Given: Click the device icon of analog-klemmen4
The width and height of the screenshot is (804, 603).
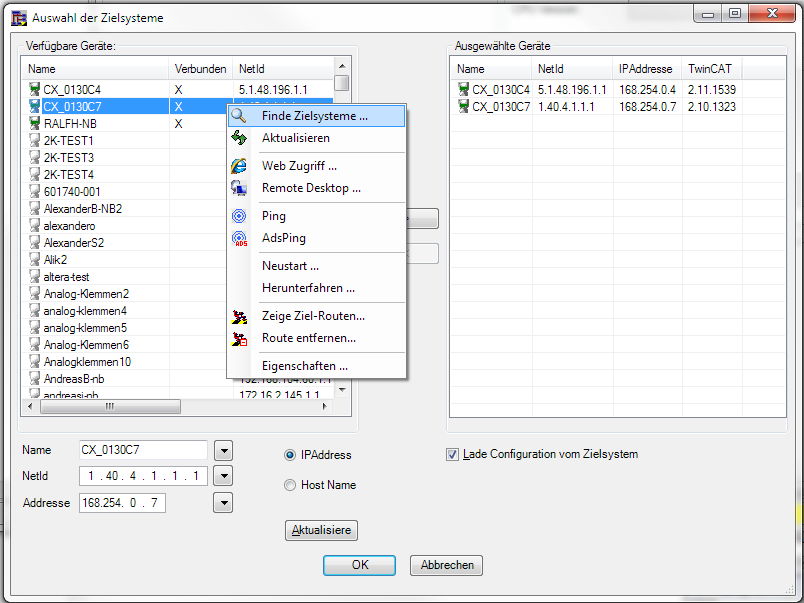Looking at the screenshot, I should [34, 310].
